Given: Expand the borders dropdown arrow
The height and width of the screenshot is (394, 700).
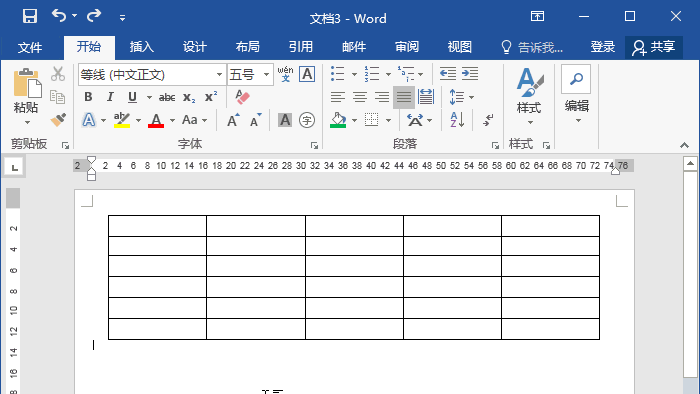Looking at the screenshot, I should tap(388, 120).
